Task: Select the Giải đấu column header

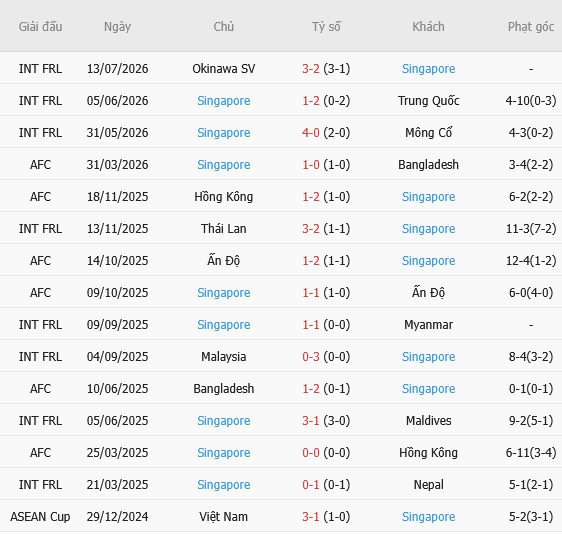Action: [x=41, y=27]
